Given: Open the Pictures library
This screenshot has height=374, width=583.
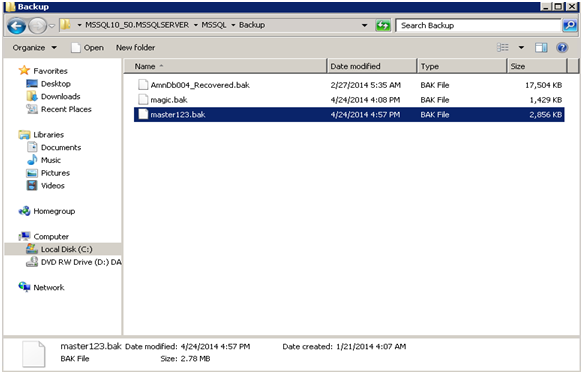Looking at the screenshot, I should tap(48, 173).
